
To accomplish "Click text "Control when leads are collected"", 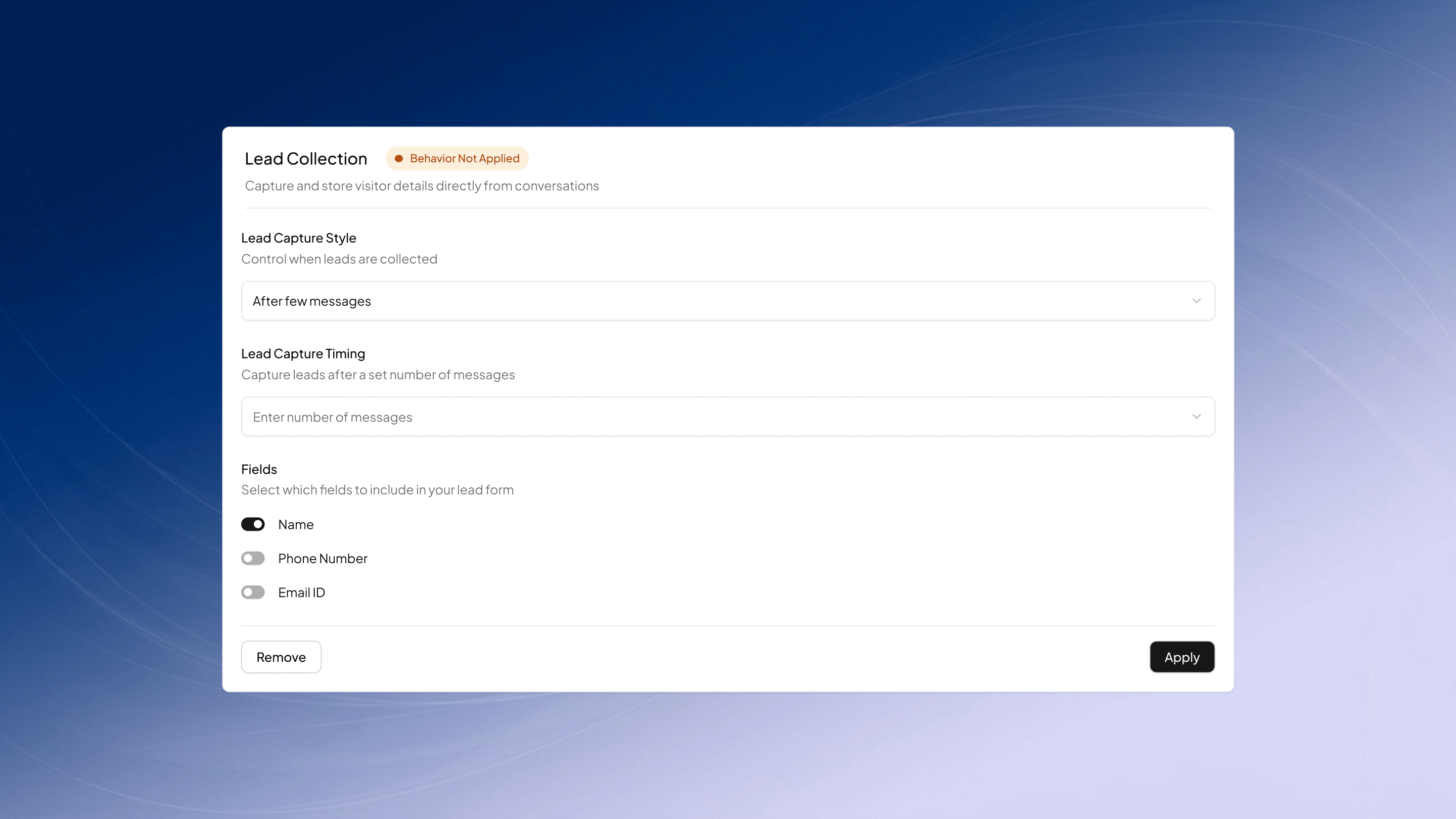I will (339, 259).
